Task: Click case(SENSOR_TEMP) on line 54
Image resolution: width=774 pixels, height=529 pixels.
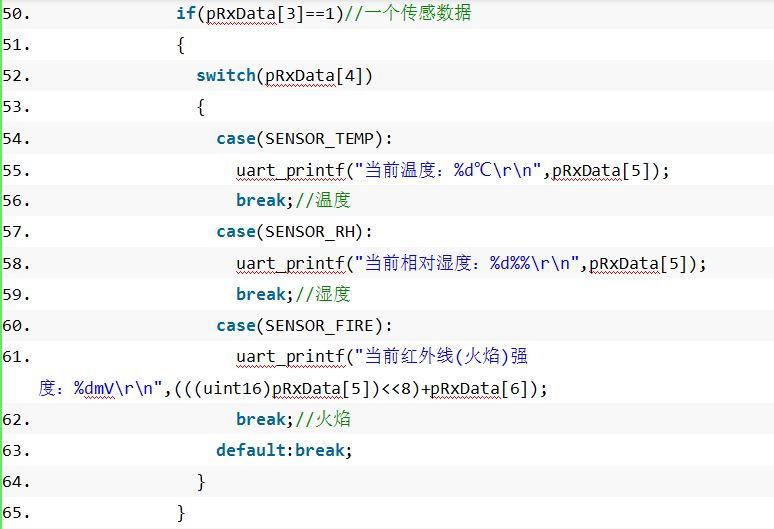Action: click(300, 139)
